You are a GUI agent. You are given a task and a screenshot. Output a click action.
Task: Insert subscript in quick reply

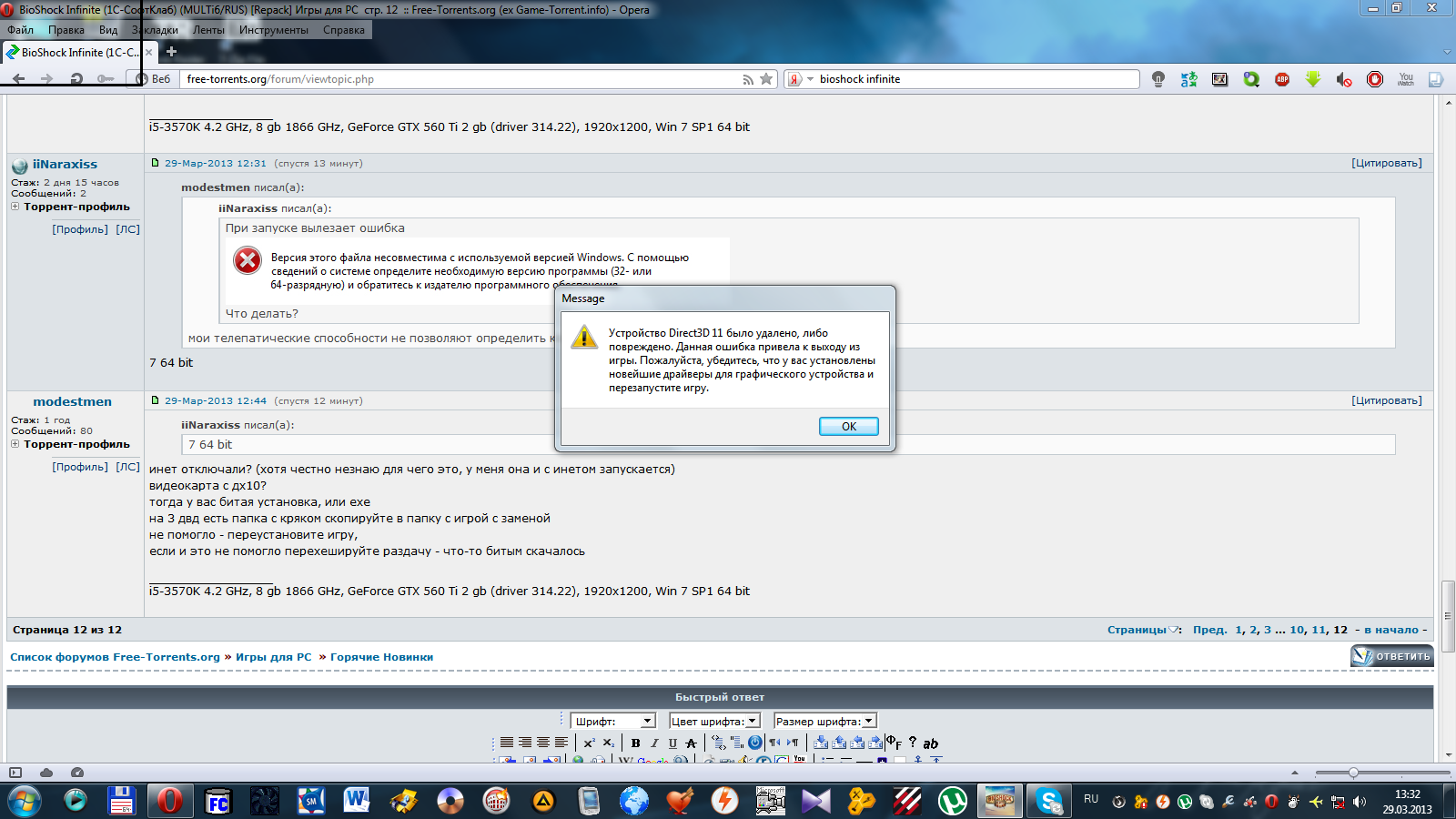point(608,743)
